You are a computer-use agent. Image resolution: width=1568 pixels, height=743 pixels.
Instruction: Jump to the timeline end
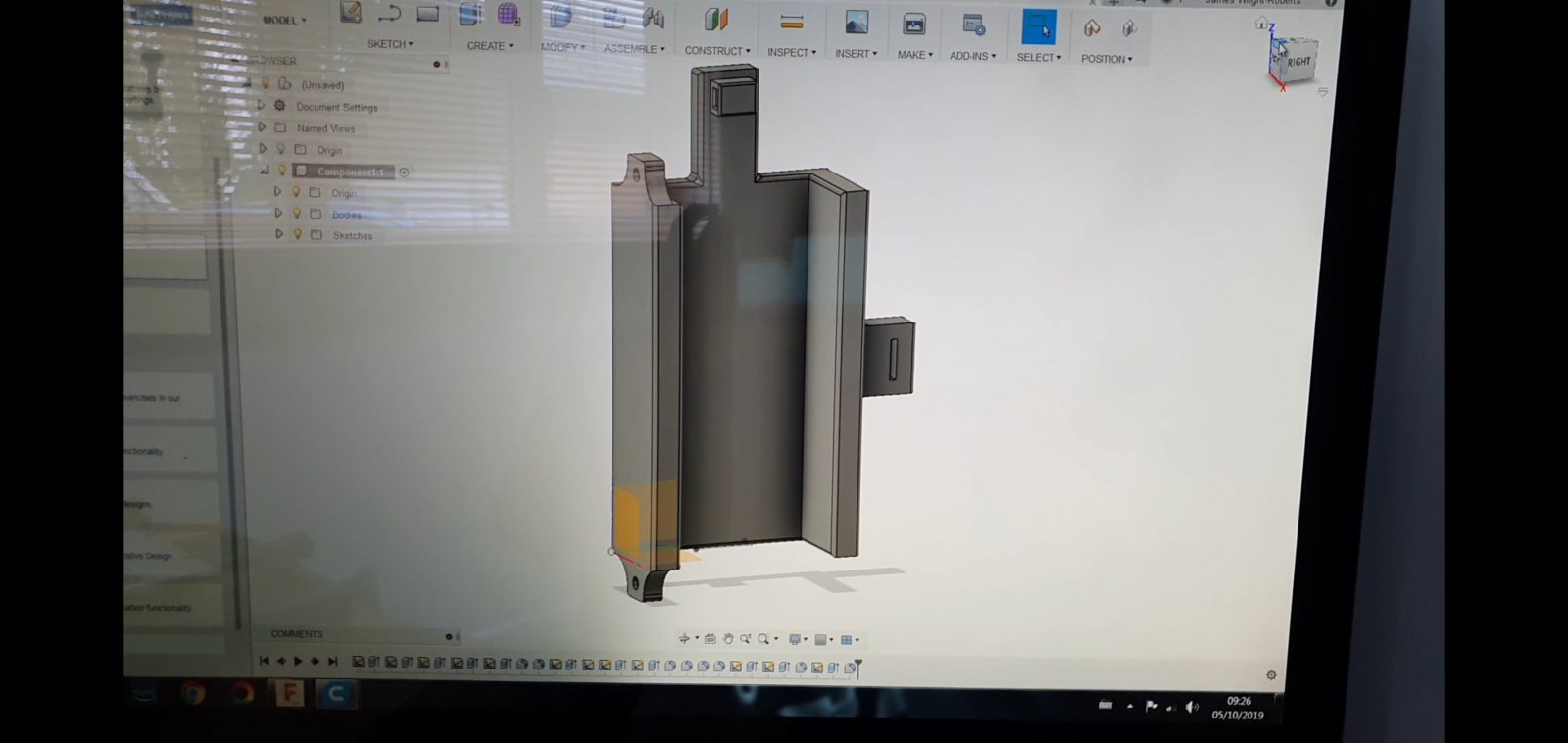333,662
